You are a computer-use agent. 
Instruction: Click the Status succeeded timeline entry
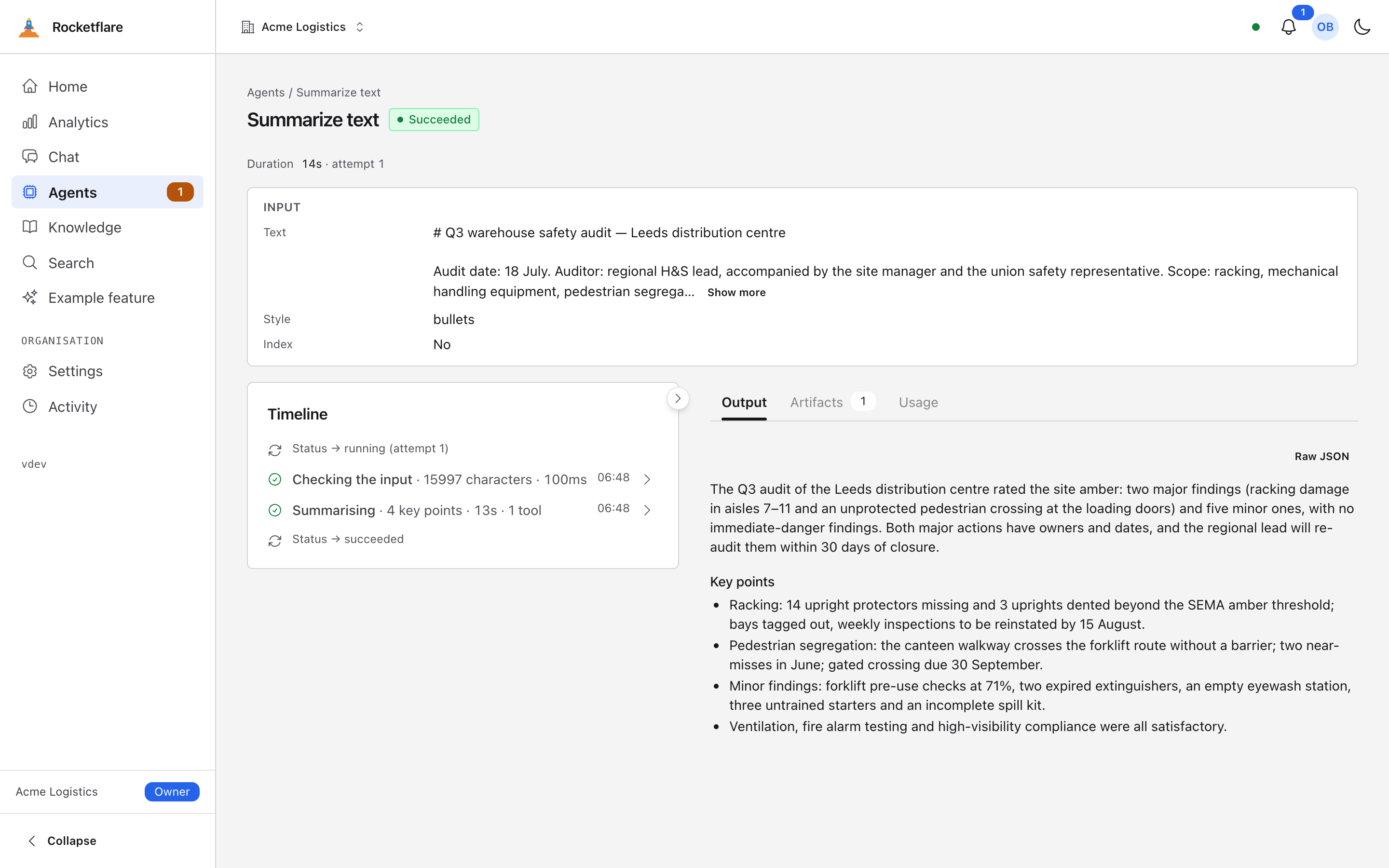[348, 539]
